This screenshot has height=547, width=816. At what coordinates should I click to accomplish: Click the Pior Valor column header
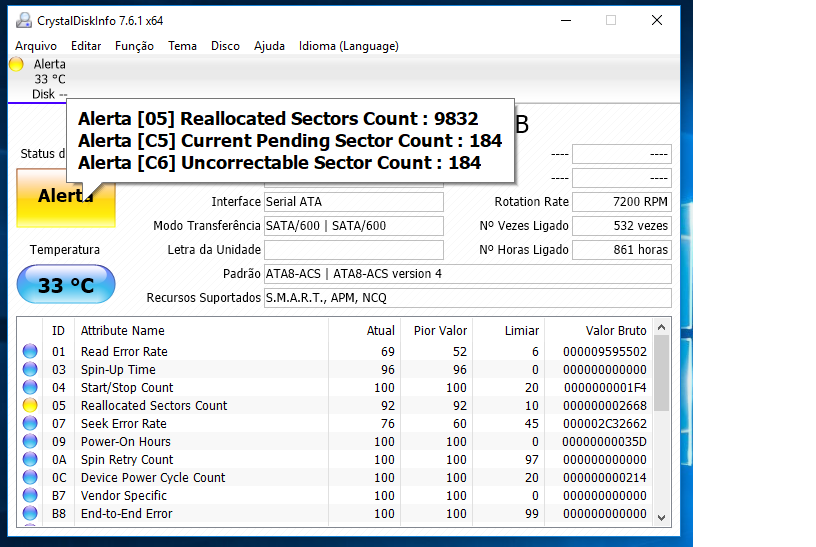(x=436, y=330)
